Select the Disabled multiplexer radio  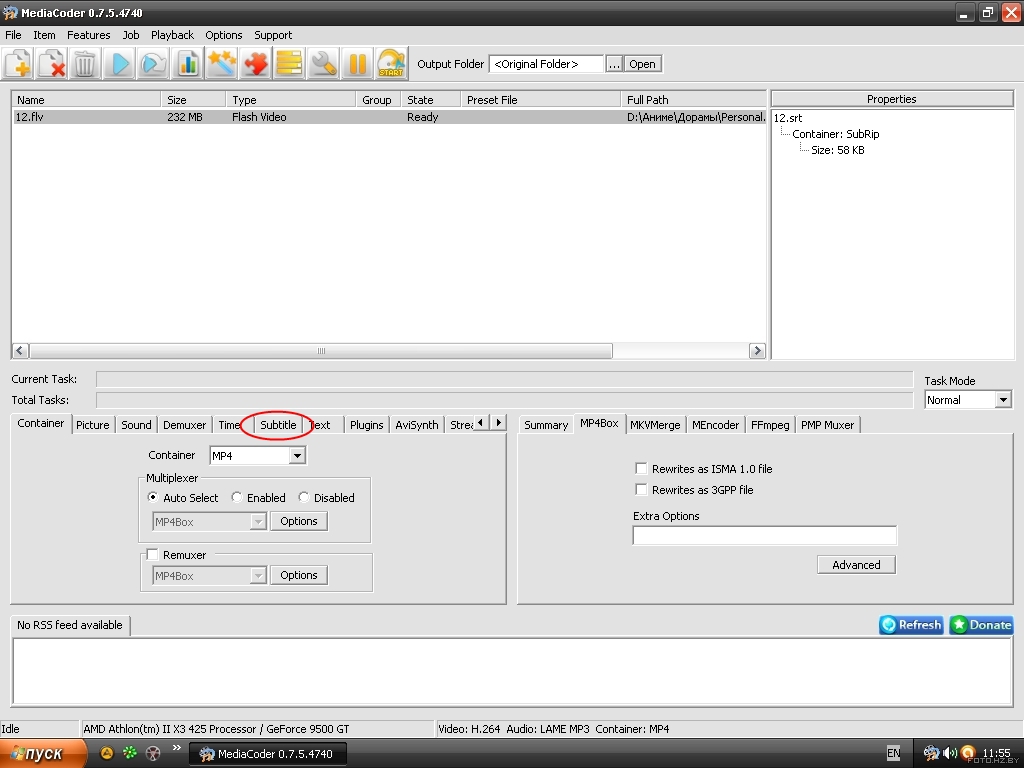[x=304, y=497]
